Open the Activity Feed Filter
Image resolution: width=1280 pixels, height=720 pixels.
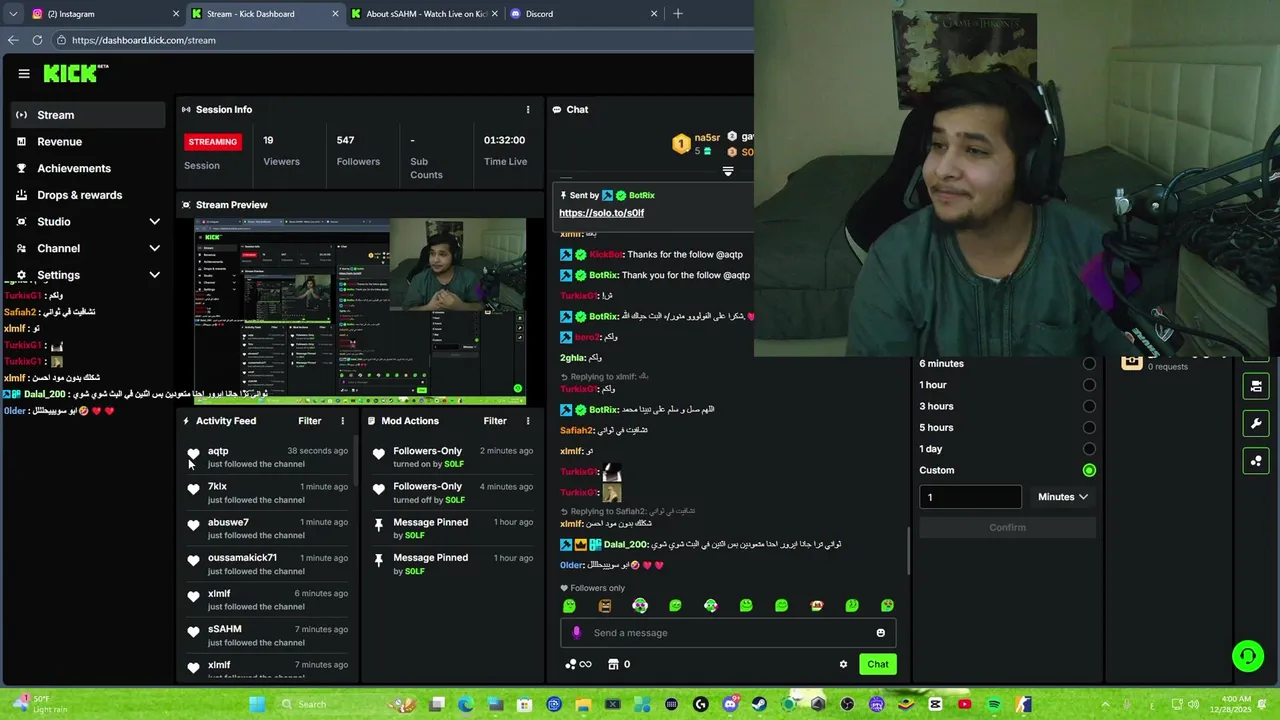coord(310,421)
